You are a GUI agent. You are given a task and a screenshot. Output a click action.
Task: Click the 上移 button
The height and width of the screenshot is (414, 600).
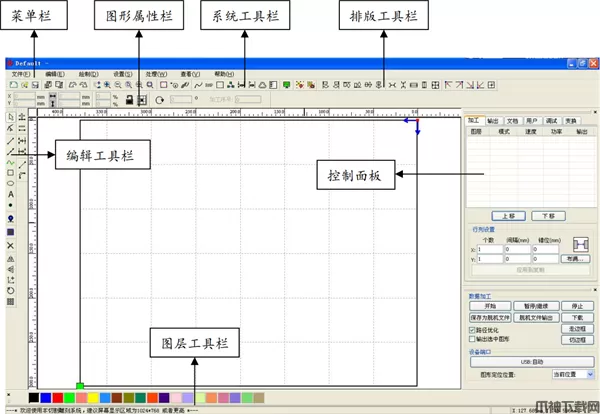[507, 215]
